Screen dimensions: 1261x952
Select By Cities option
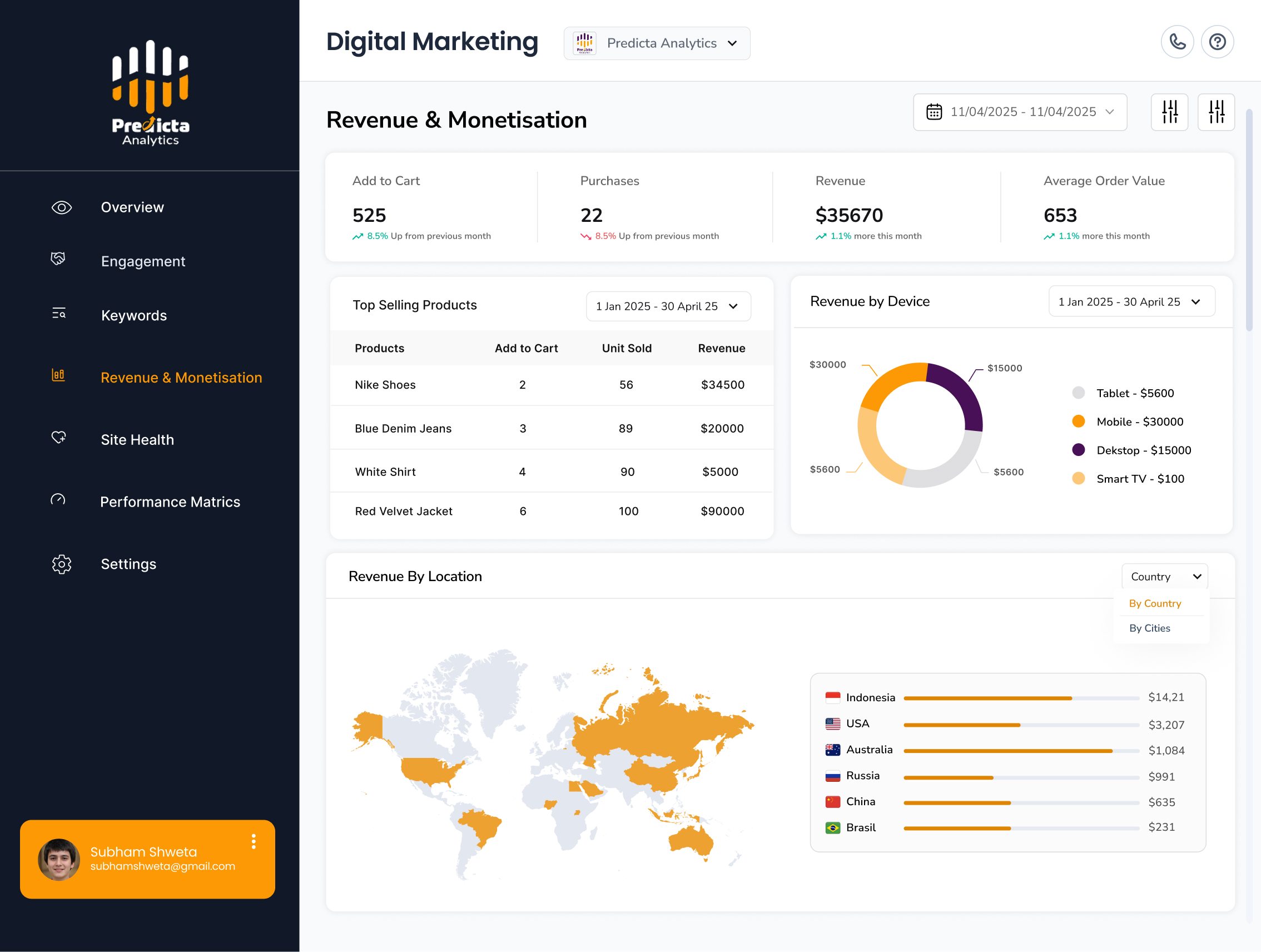tap(1149, 628)
